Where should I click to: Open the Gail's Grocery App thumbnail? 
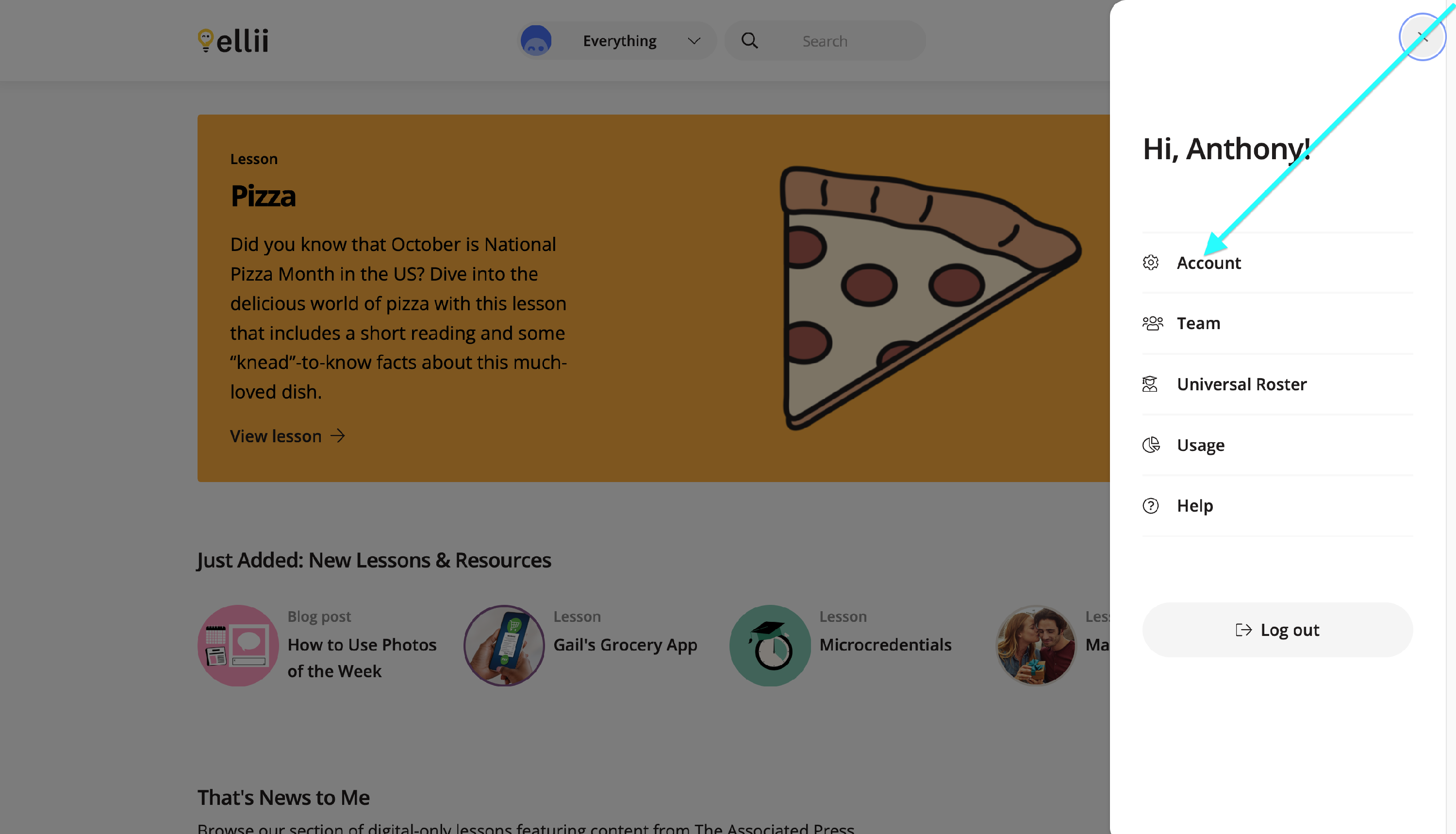click(504, 646)
